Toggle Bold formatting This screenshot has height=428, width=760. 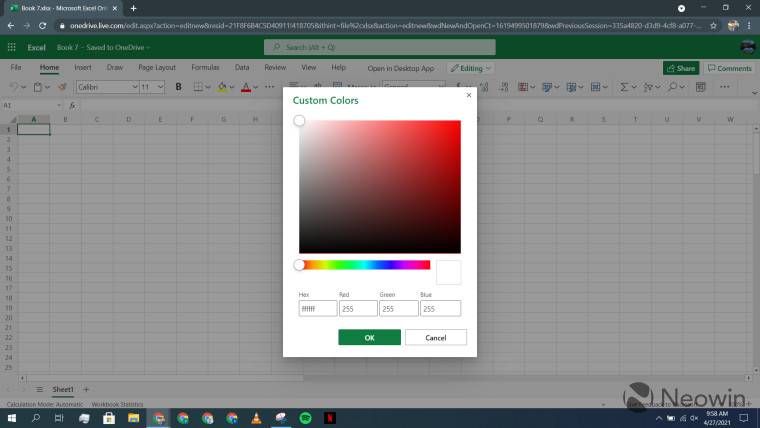tap(178, 87)
